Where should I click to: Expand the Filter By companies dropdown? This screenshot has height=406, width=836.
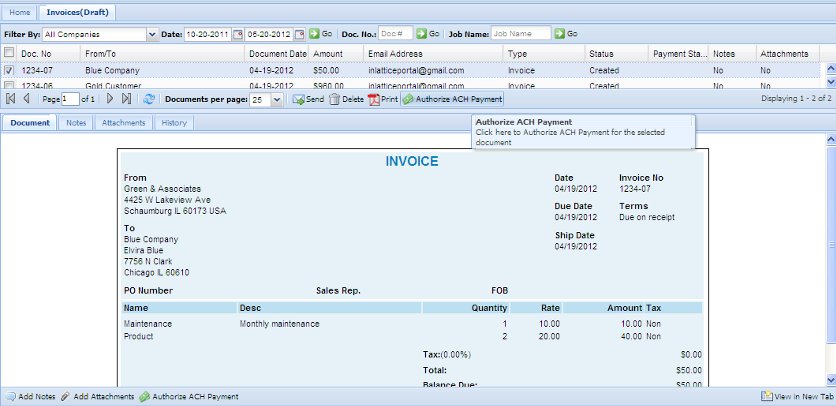click(152, 34)
